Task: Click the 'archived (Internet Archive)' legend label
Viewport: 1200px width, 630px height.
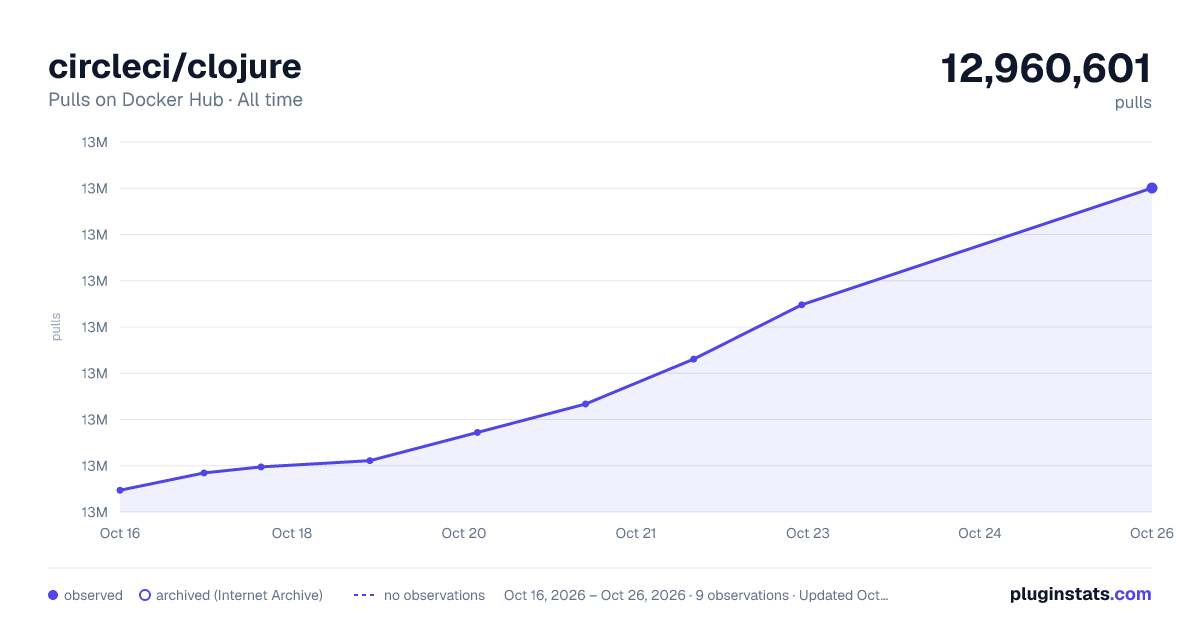Action: coord(239,595)
